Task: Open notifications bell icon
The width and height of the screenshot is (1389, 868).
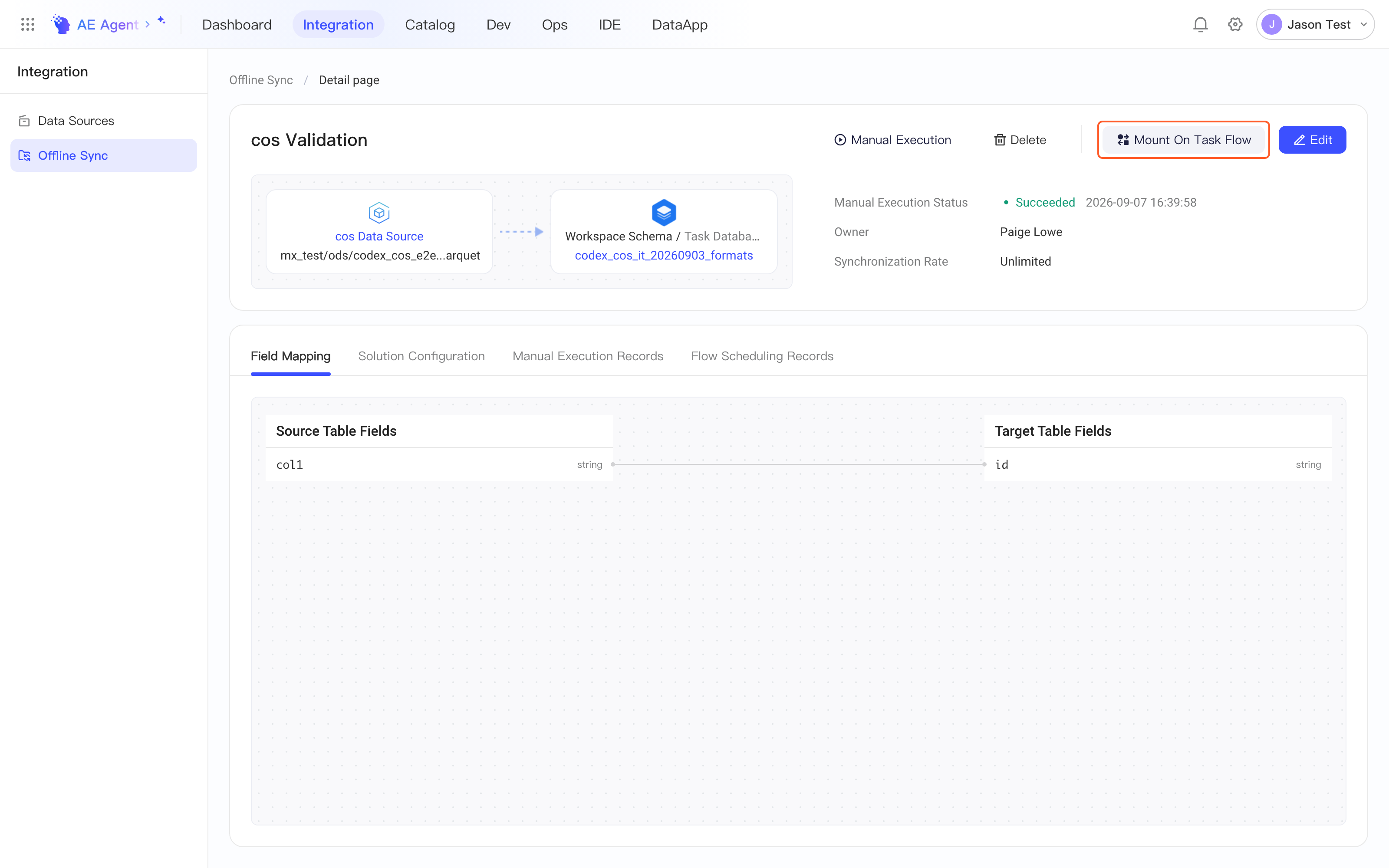Action: [1200, 25]
